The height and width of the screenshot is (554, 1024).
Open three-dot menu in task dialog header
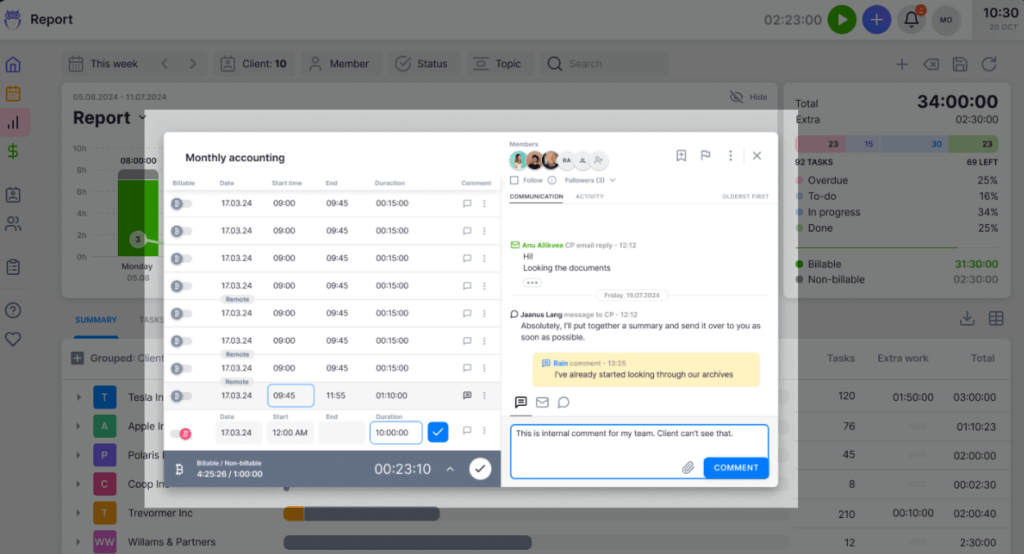(x=731, y=156)
